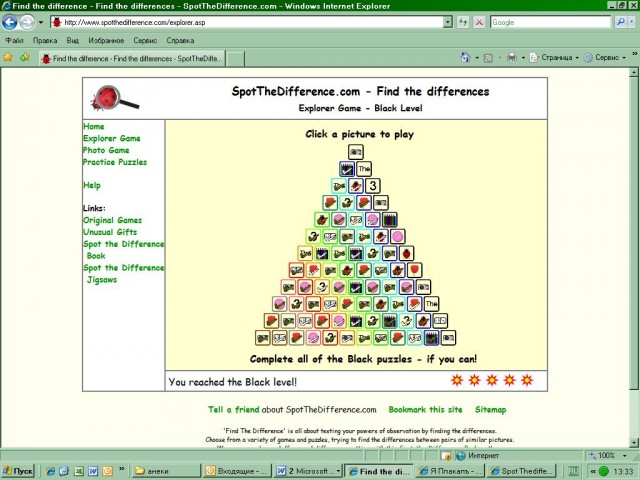Open the Вид menu

(72, 40)
